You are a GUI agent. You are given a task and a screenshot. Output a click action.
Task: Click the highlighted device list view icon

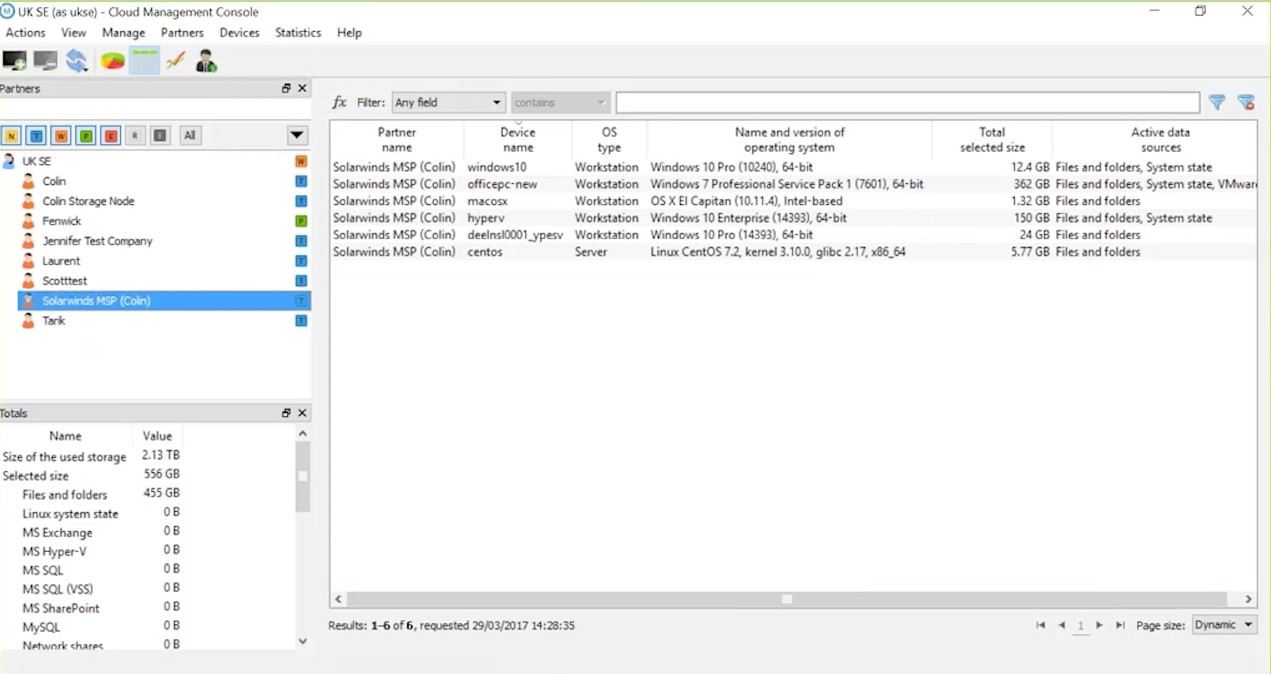(144, 61)
